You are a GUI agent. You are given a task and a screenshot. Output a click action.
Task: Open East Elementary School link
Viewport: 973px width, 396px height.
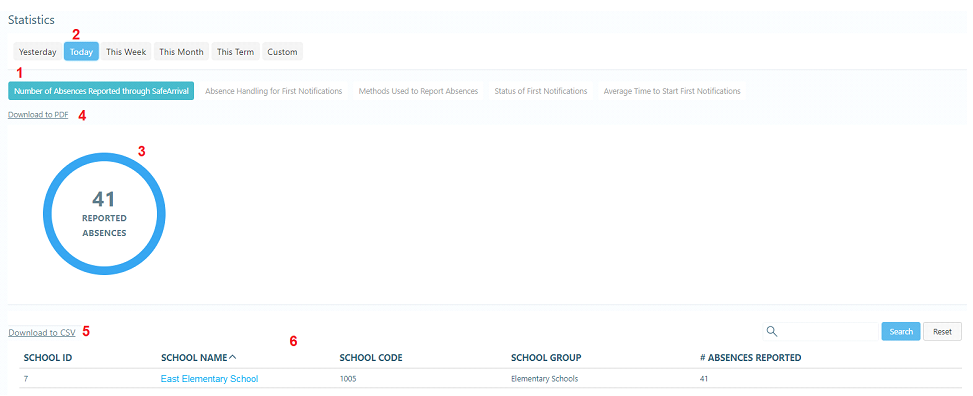click(209, 379)
